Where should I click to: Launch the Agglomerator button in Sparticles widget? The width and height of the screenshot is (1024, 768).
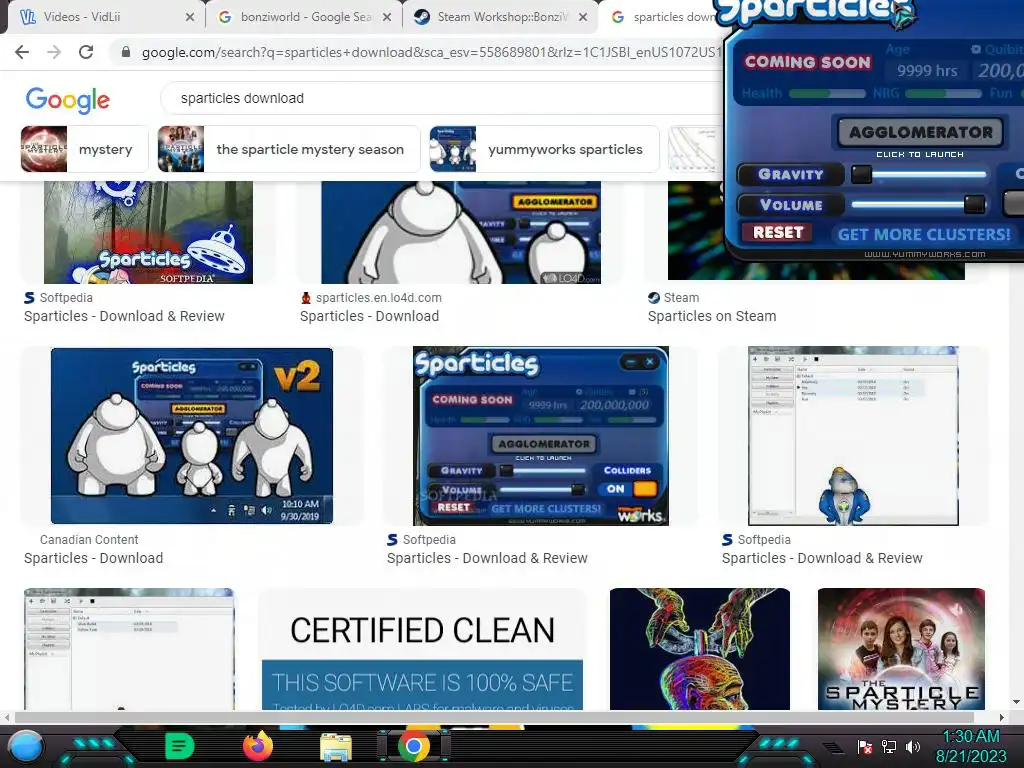pos(920,133)
